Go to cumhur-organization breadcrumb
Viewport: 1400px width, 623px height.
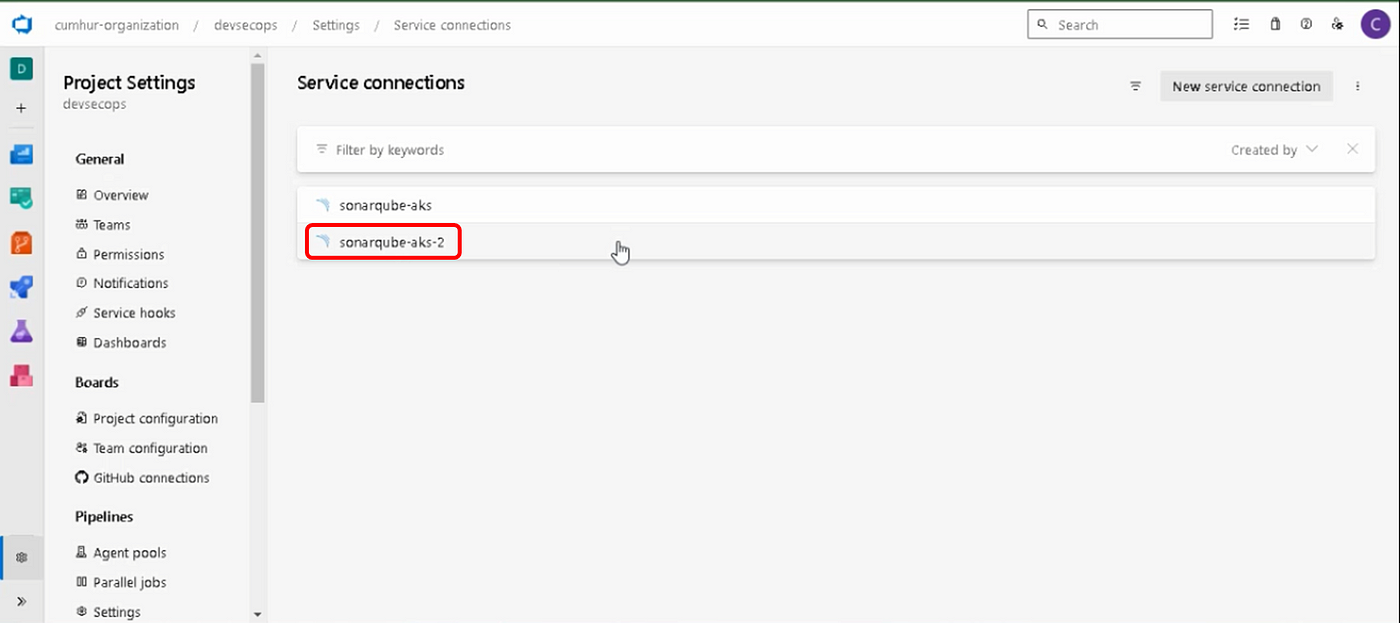117,25
